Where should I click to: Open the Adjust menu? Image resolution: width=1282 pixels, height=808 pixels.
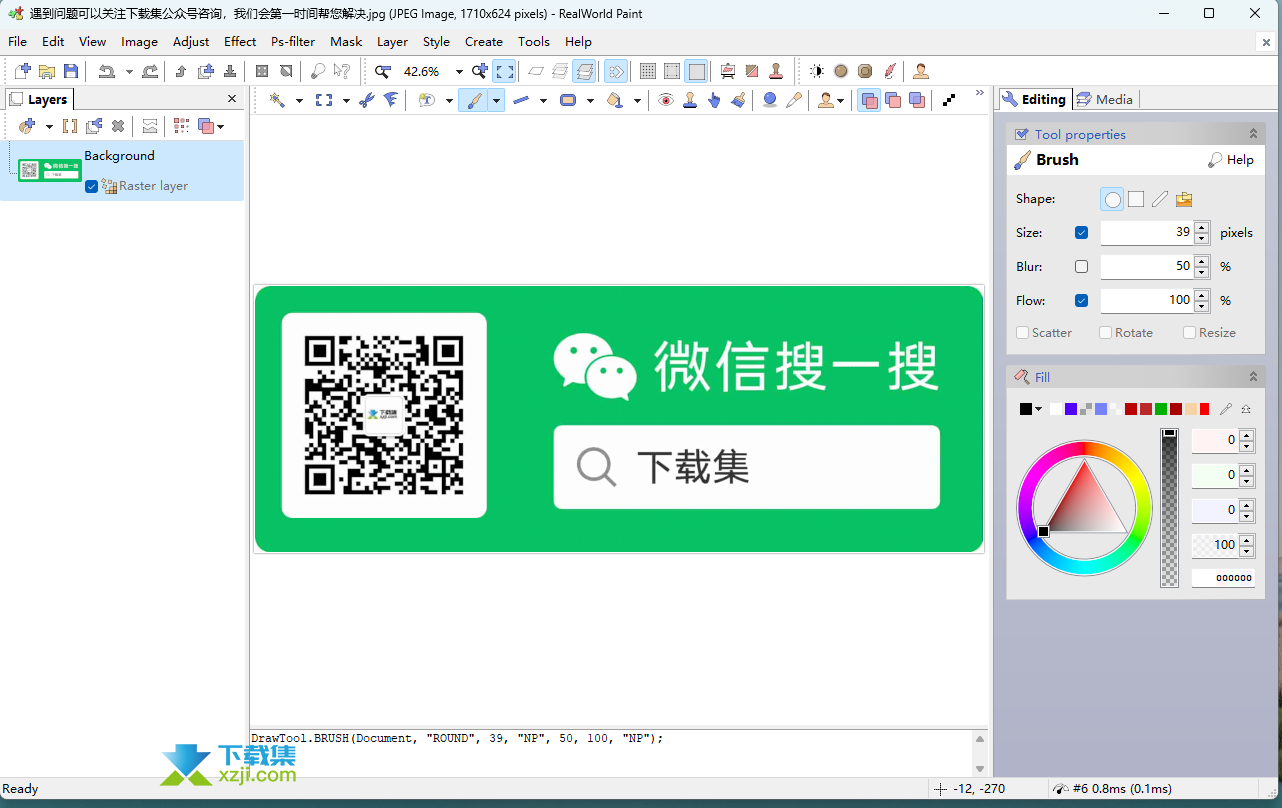tap(191, 42)
